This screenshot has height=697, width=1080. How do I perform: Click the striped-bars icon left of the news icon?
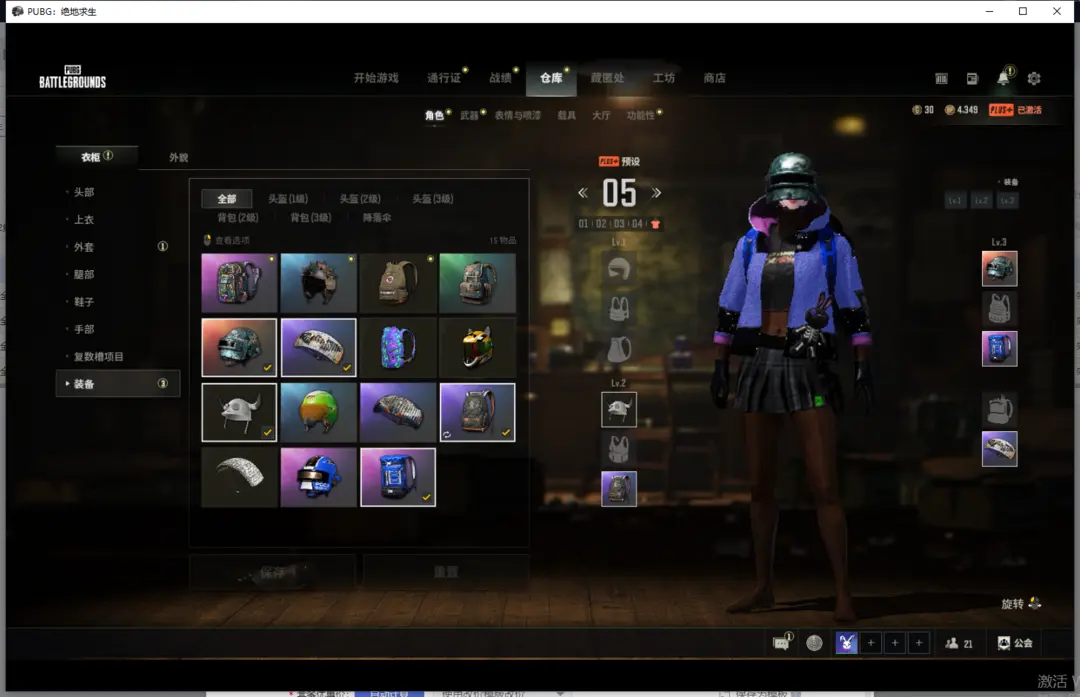pos(941,79)
